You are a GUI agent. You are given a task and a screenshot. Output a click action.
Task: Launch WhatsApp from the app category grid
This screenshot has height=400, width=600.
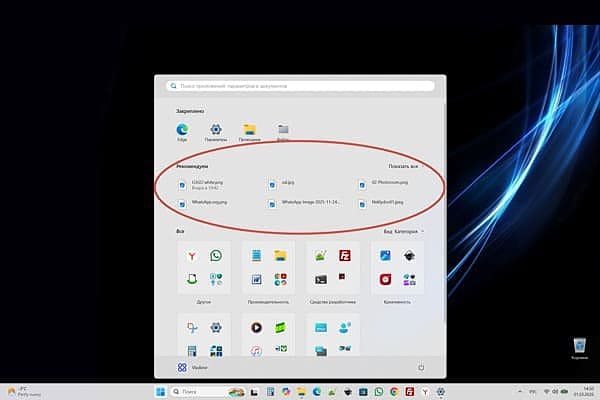216,256
